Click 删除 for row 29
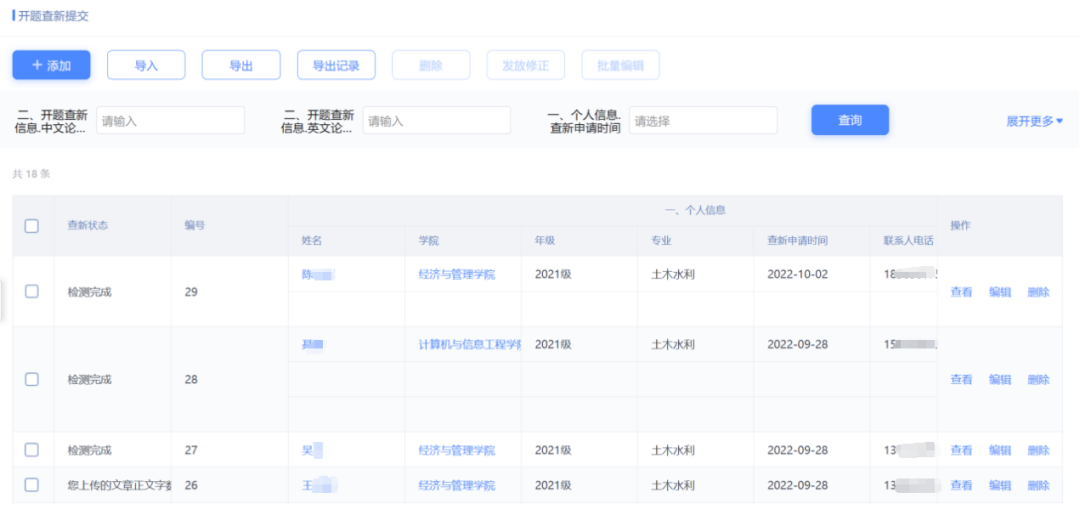Image resolution: width=1080 pixels, height=515 pixels. pos(1039,292)
